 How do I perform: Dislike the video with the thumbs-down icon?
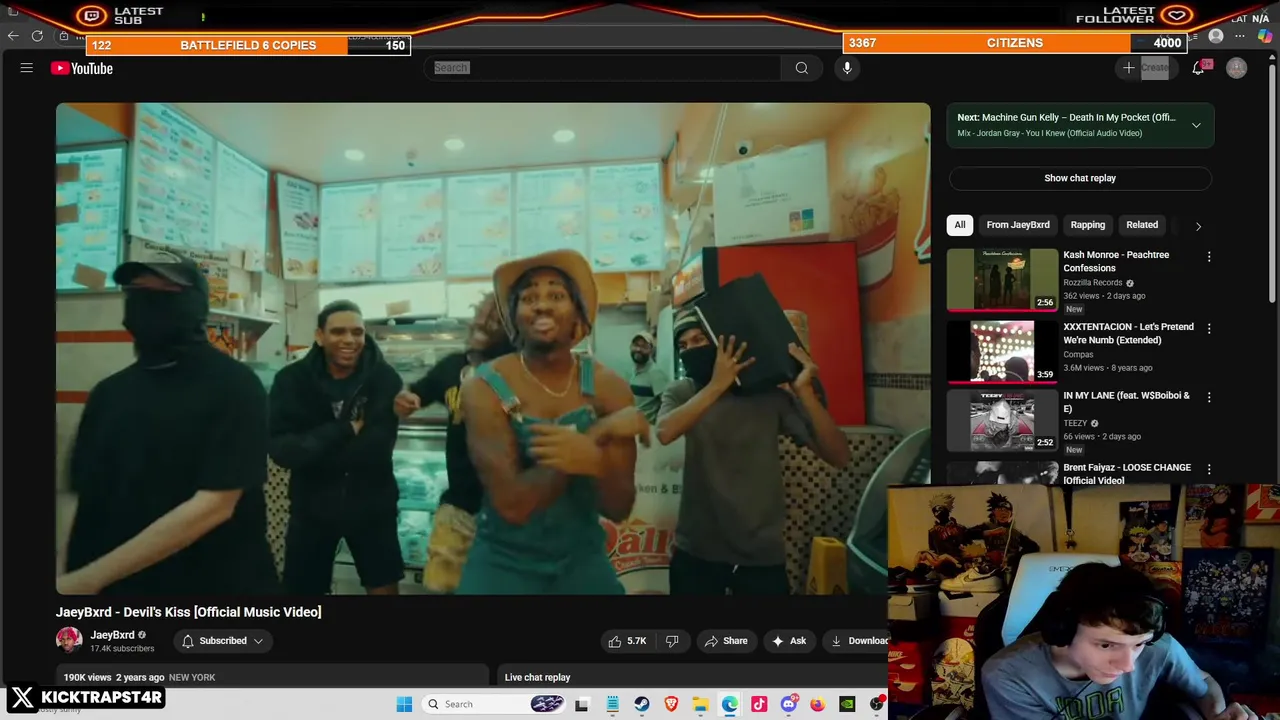click(672, 641)
